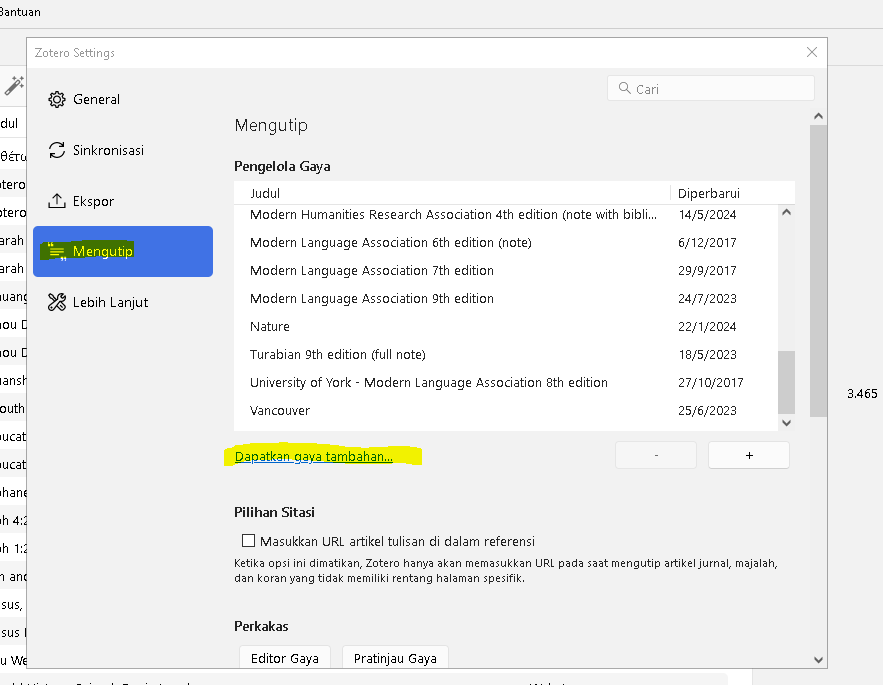Select Modern Language Association 6th edition (note)
Viewport: 883px width, 685px height.
click(x=506, y=243)
